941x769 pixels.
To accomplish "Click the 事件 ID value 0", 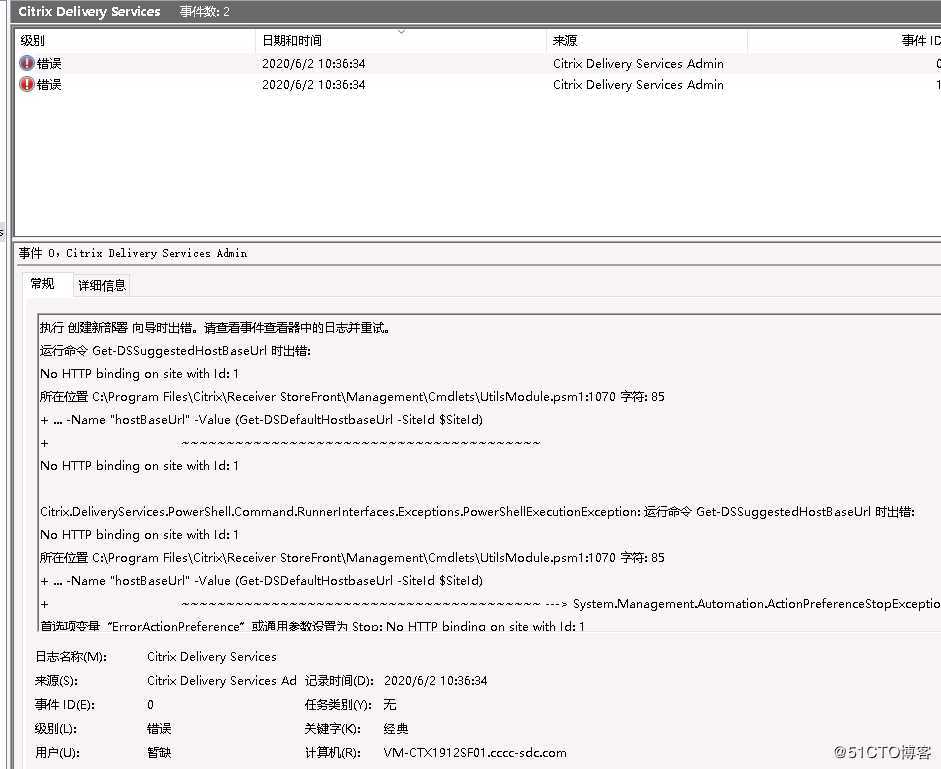I will point(150,705).
